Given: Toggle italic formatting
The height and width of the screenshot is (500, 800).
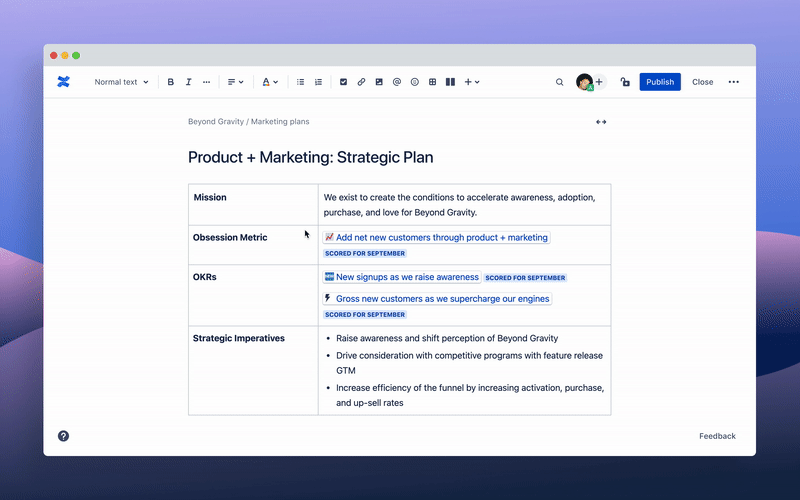Looking at the screenshot, I should [x=189, y=82].
